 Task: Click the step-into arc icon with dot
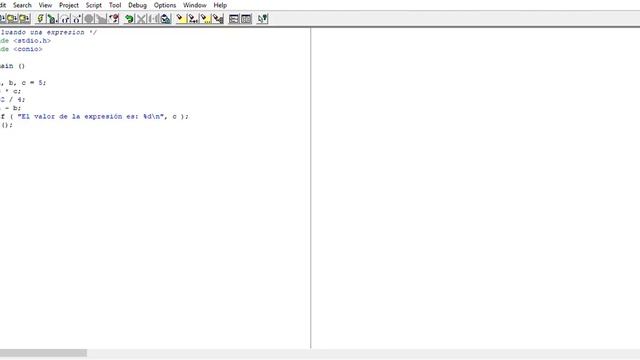[76, 19]
